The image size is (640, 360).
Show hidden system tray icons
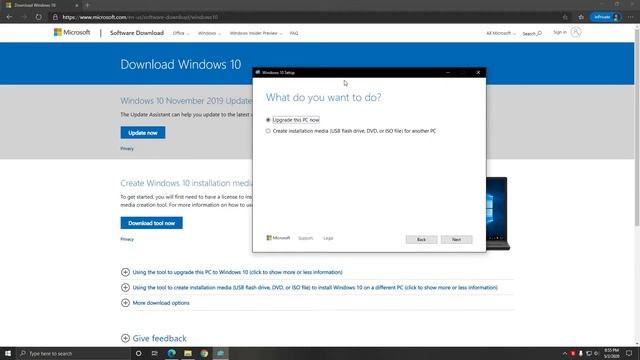click(565, 353)
